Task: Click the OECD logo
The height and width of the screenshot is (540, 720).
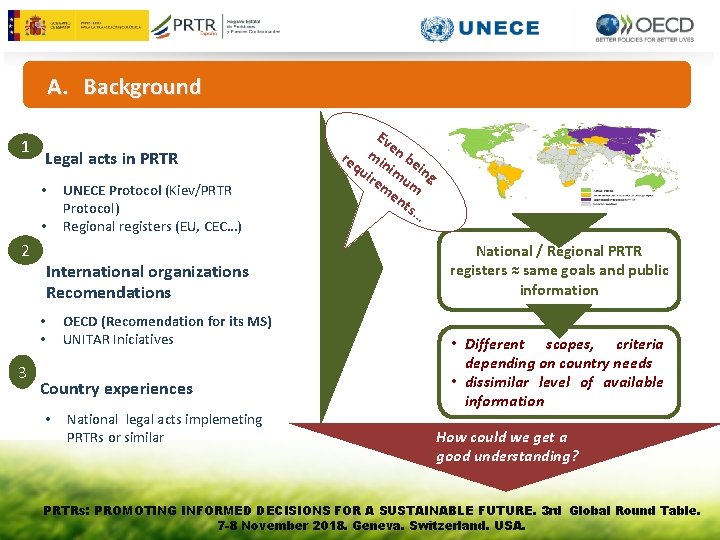Action: (x=645, y=28)
